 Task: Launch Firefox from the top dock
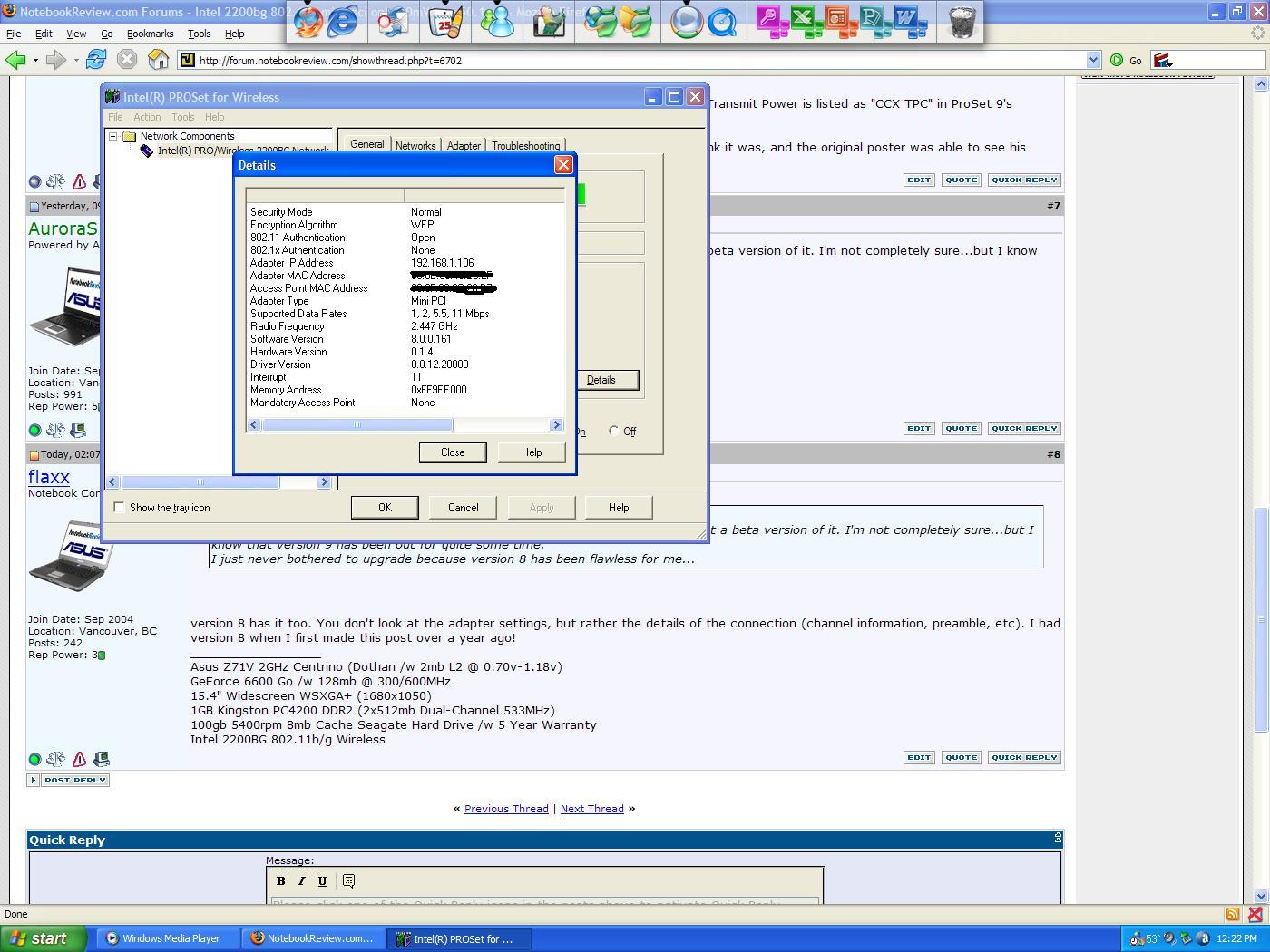click(308, 19)
